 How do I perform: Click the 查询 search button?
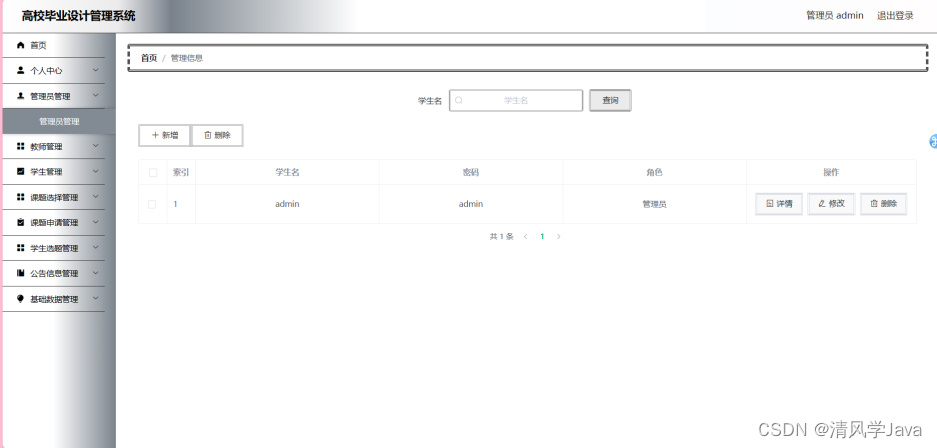click(610, 100)
